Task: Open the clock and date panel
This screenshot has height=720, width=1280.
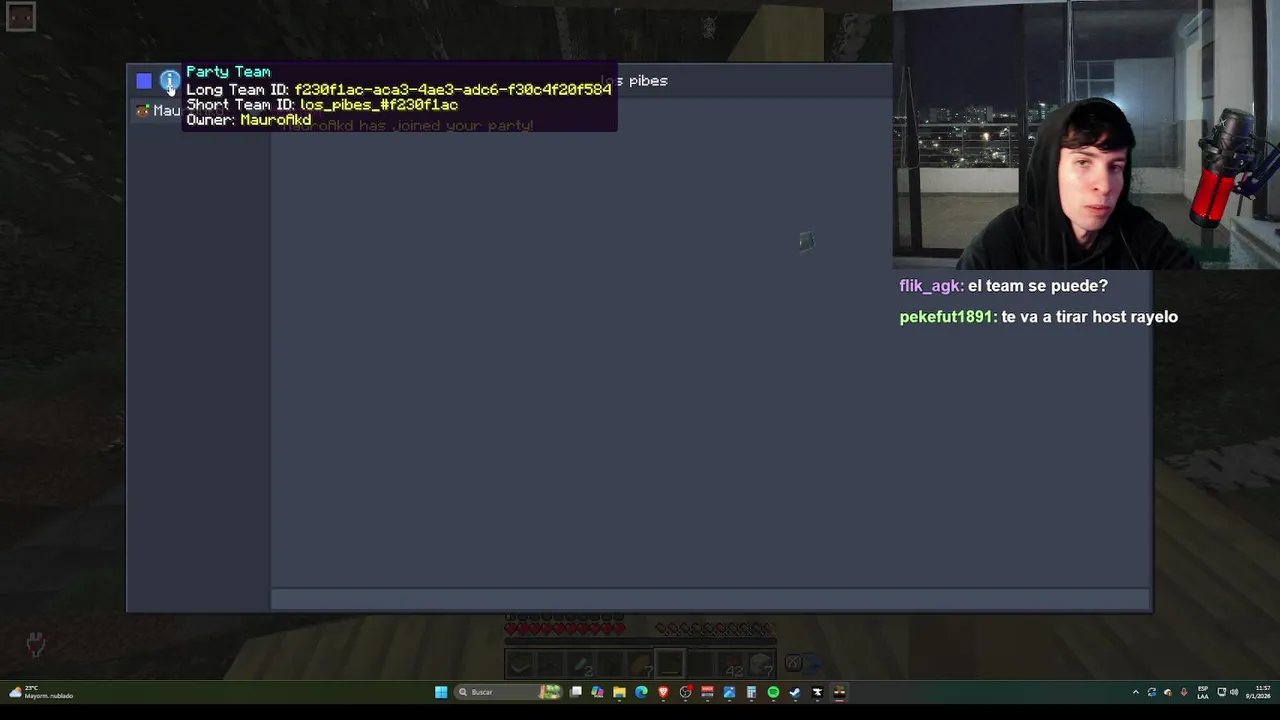Action: pyautogui.click(x=1258, y=692)
